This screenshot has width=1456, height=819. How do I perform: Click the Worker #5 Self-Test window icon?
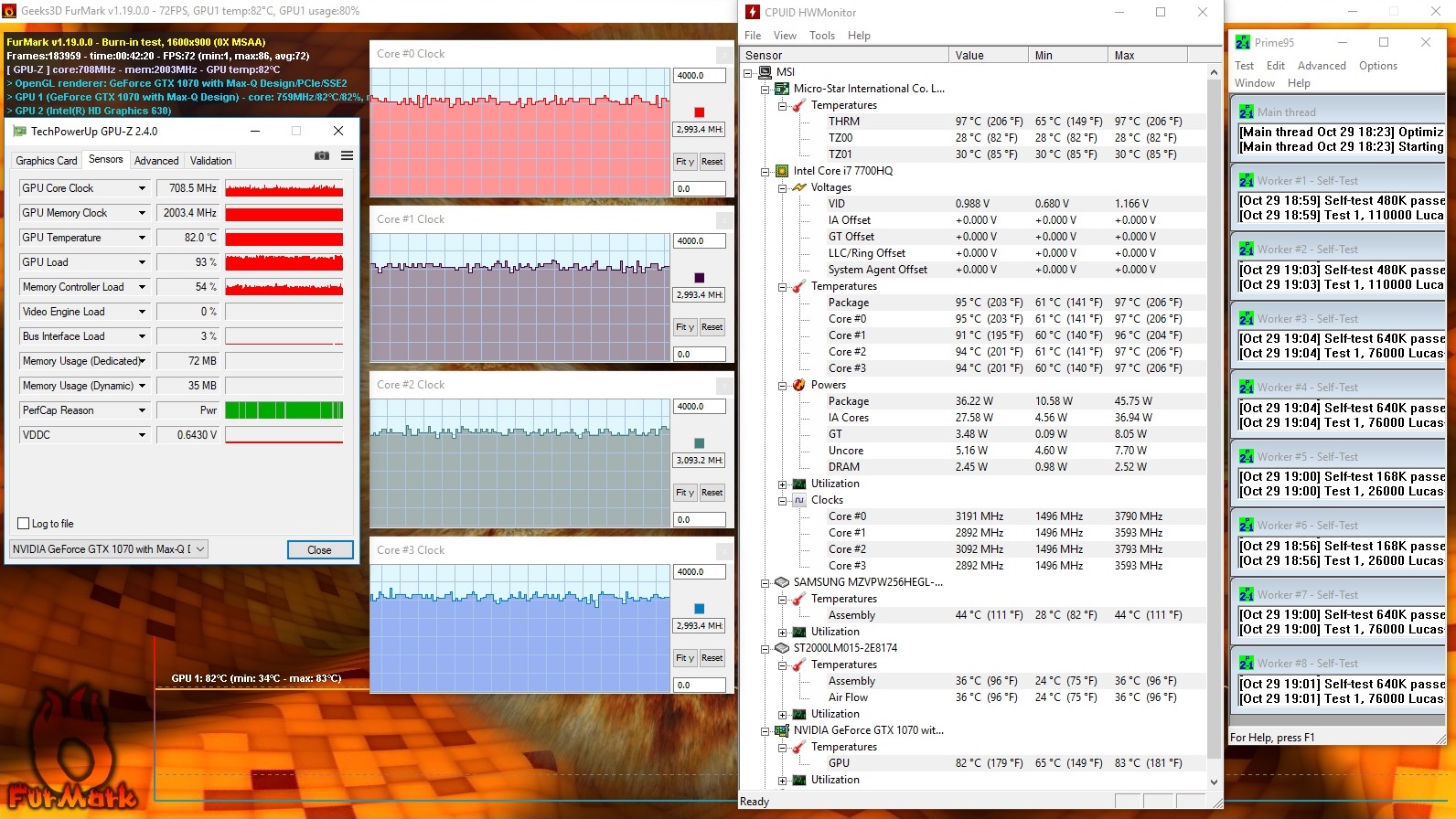point(1247,457)
